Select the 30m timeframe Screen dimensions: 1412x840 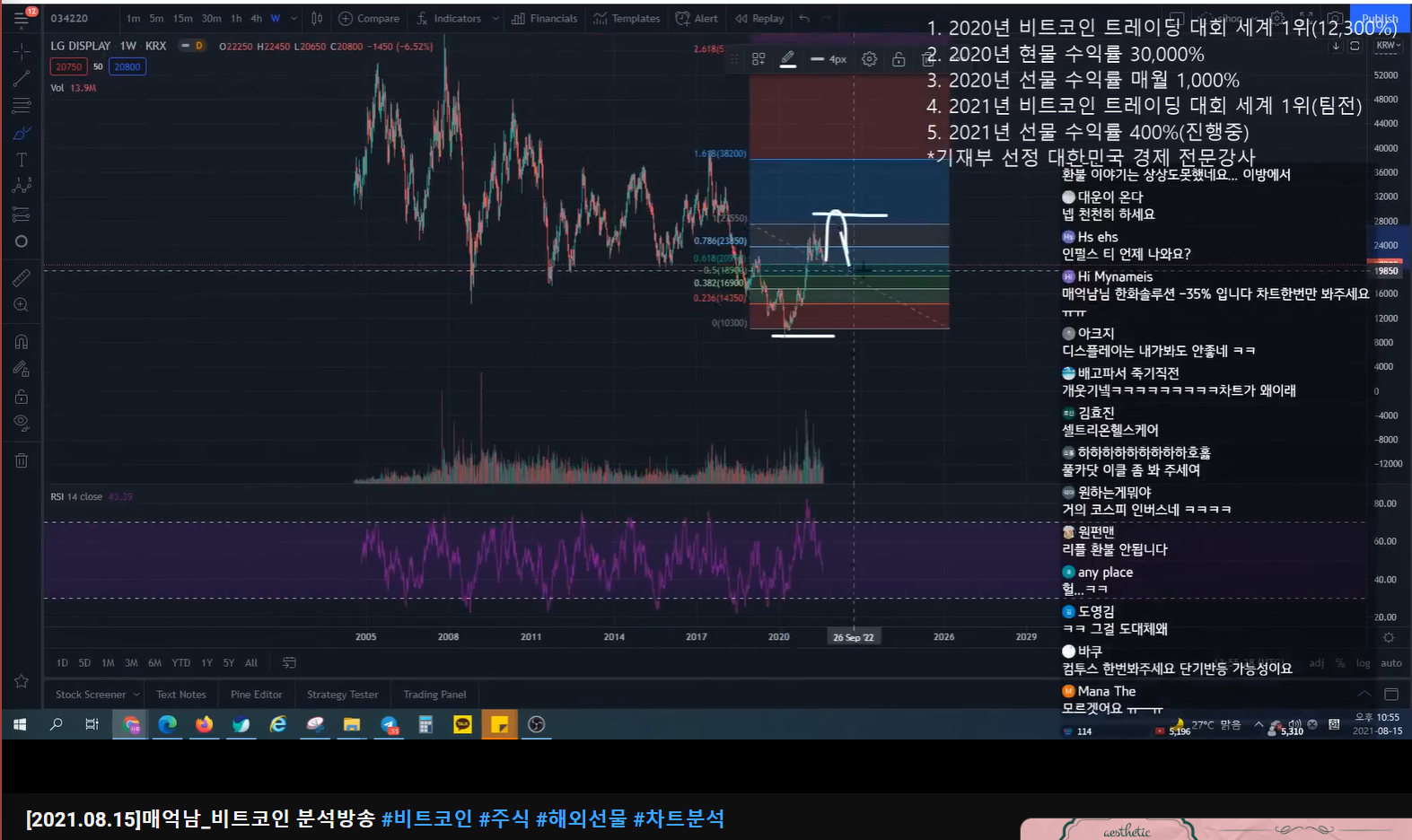click(x=211, y=19)
